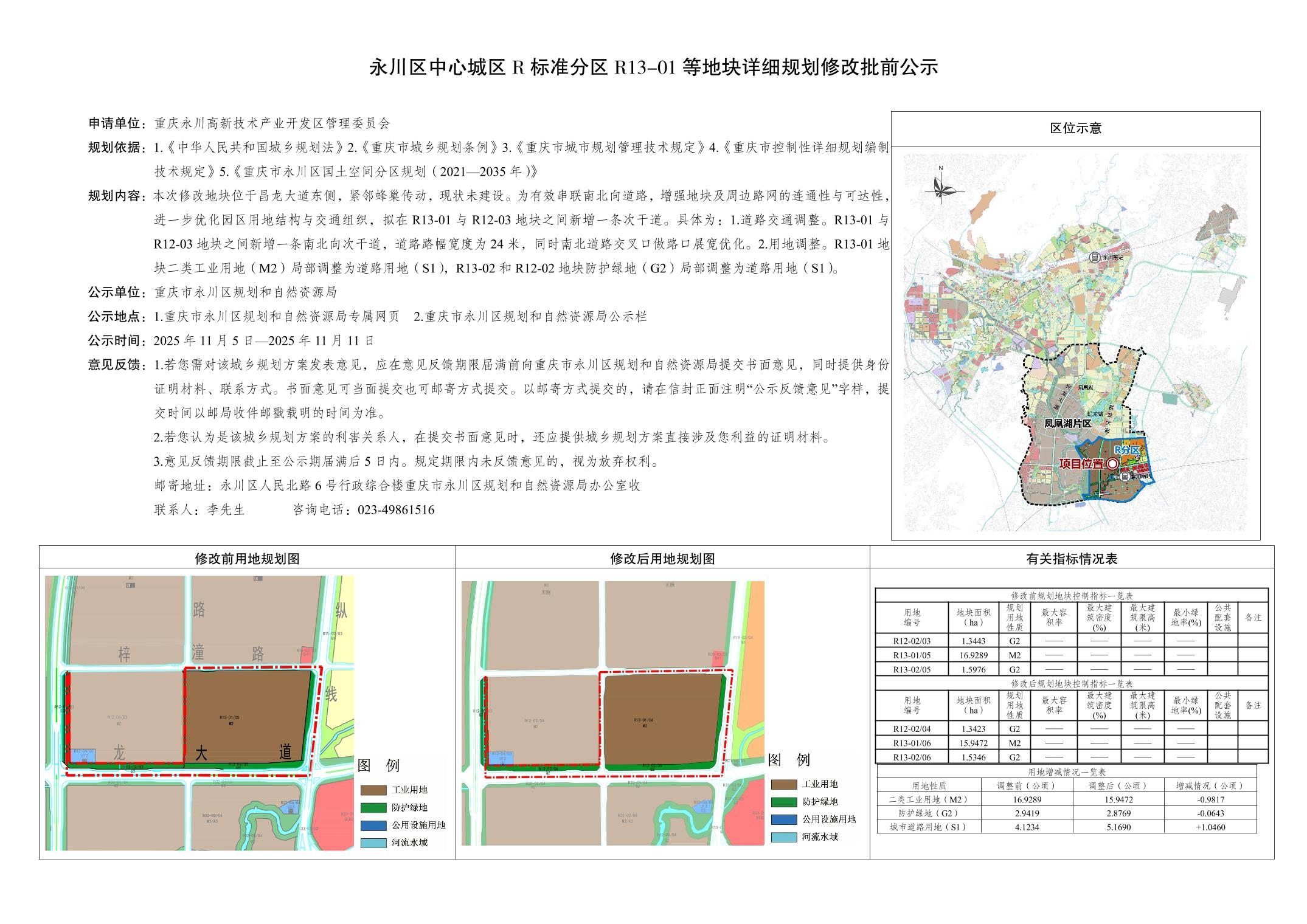Click the main document title heading
The height and width of the screenshot is (924, 1307).
(654, 67)
